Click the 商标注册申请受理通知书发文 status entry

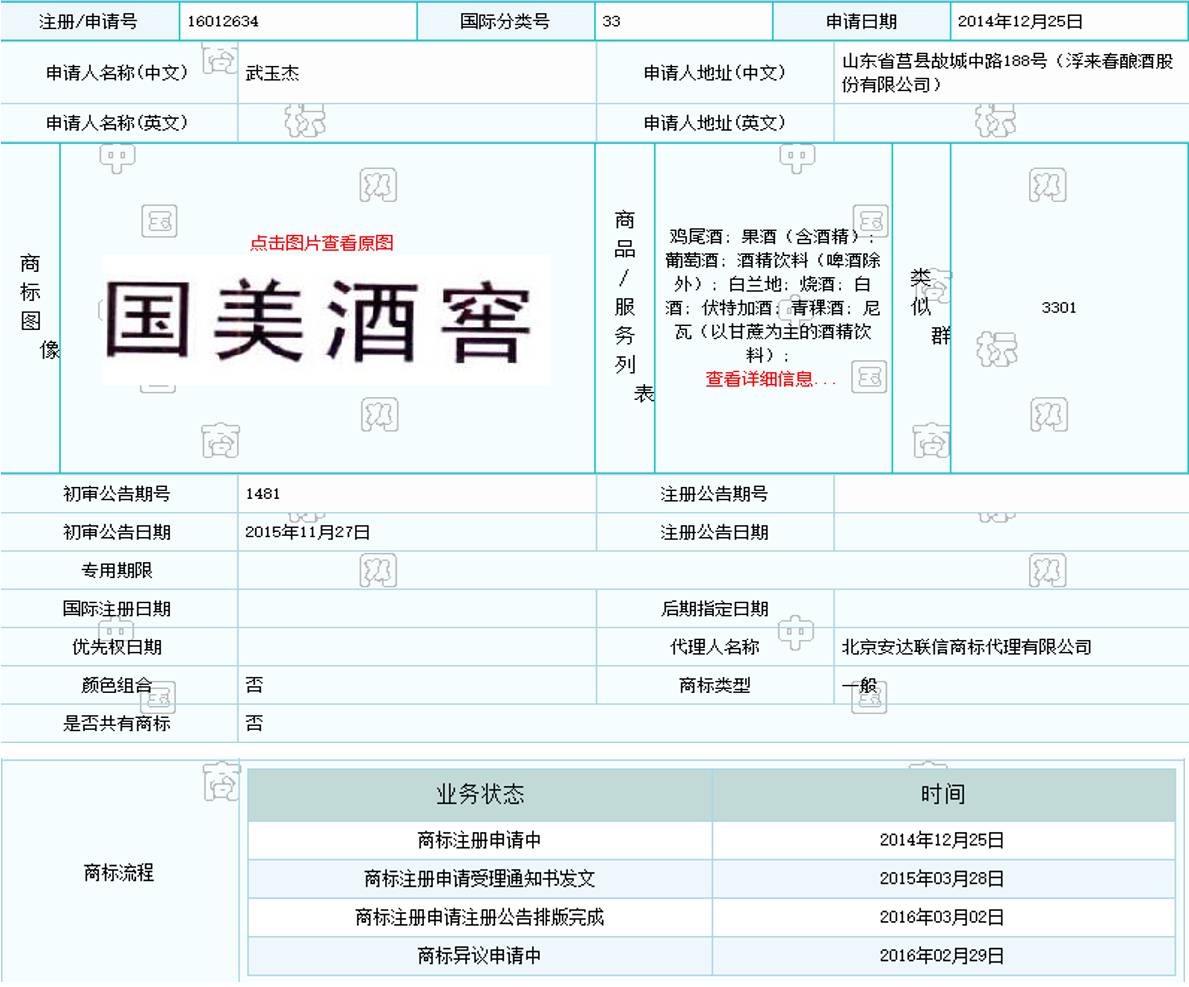(480, 879)
